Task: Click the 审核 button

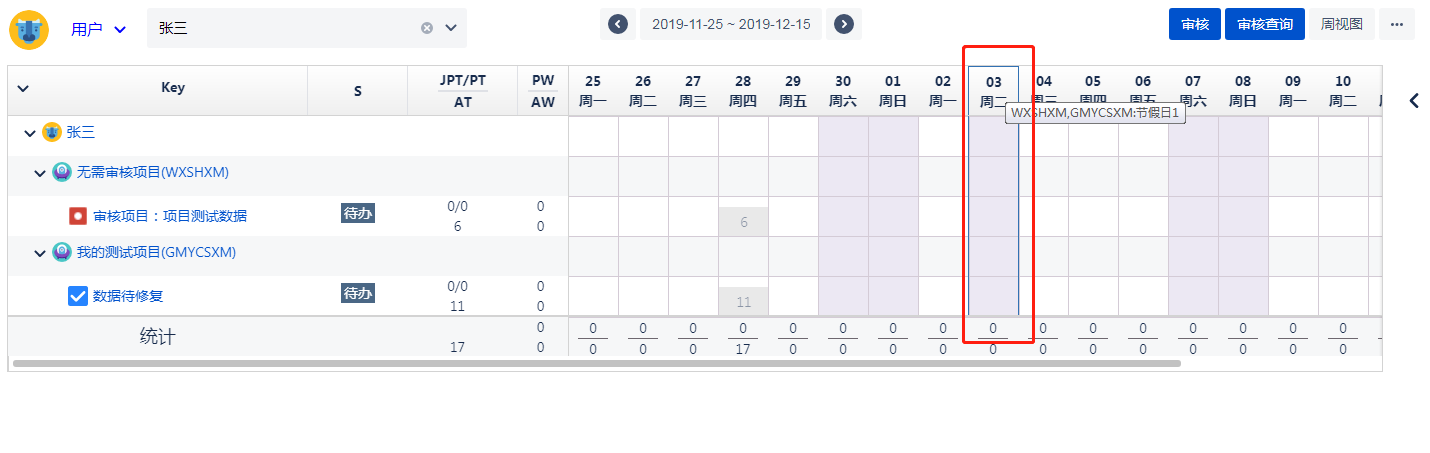Action: pyautogui.click(x=1195, y=24)
